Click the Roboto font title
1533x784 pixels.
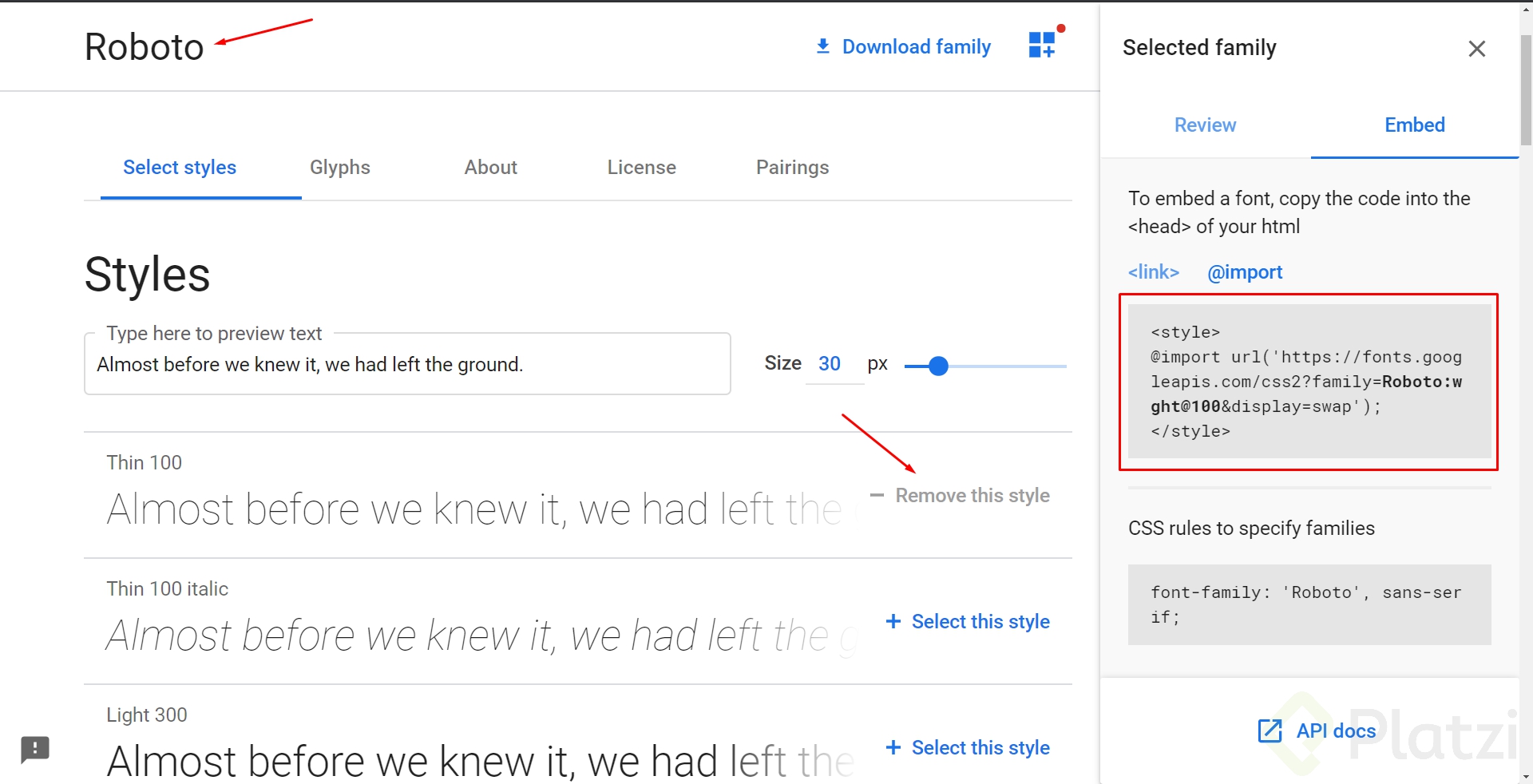[x=145, y=47]
